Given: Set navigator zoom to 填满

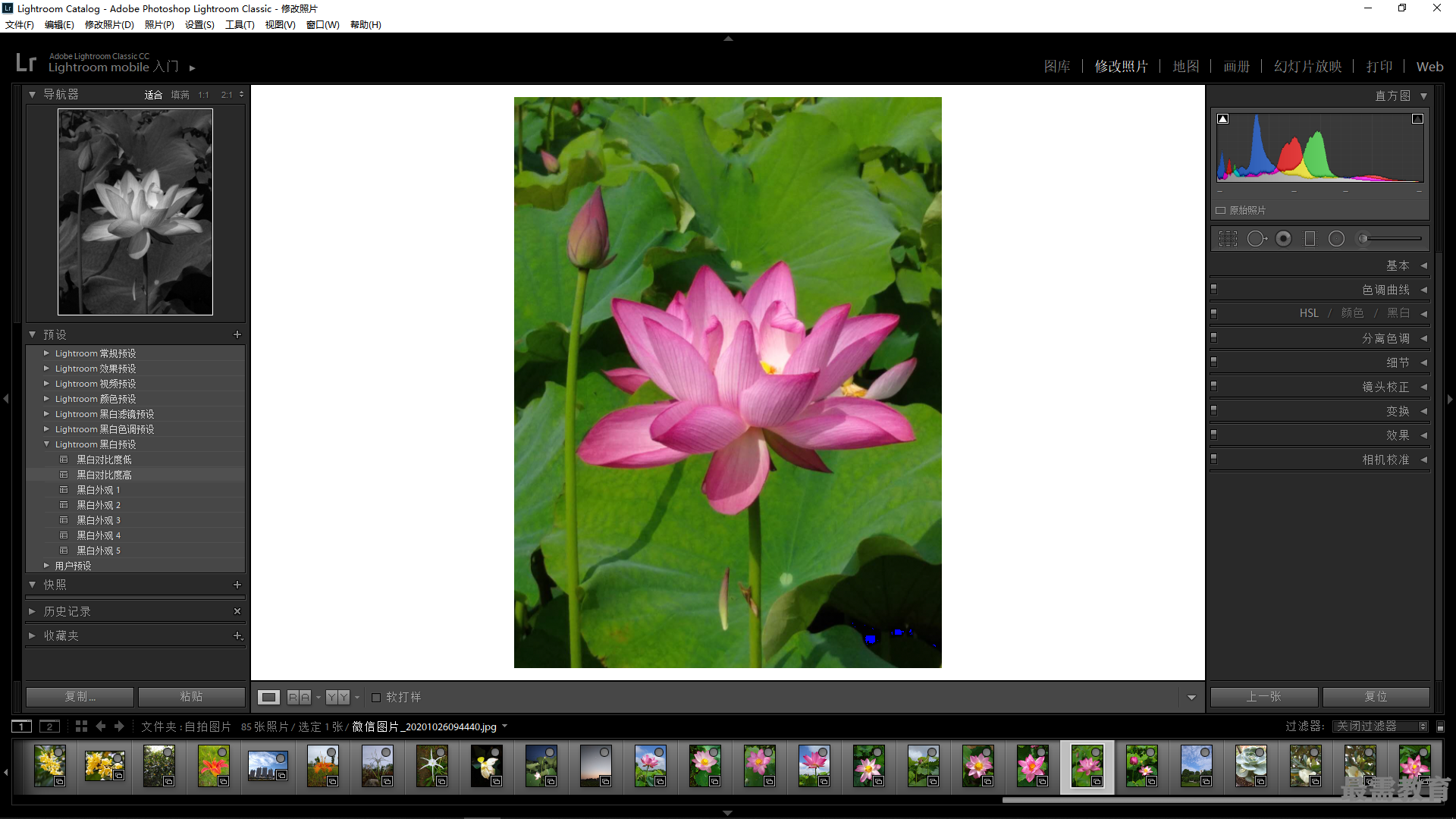Looking at the screenshot, I should (x=180, y=95).
